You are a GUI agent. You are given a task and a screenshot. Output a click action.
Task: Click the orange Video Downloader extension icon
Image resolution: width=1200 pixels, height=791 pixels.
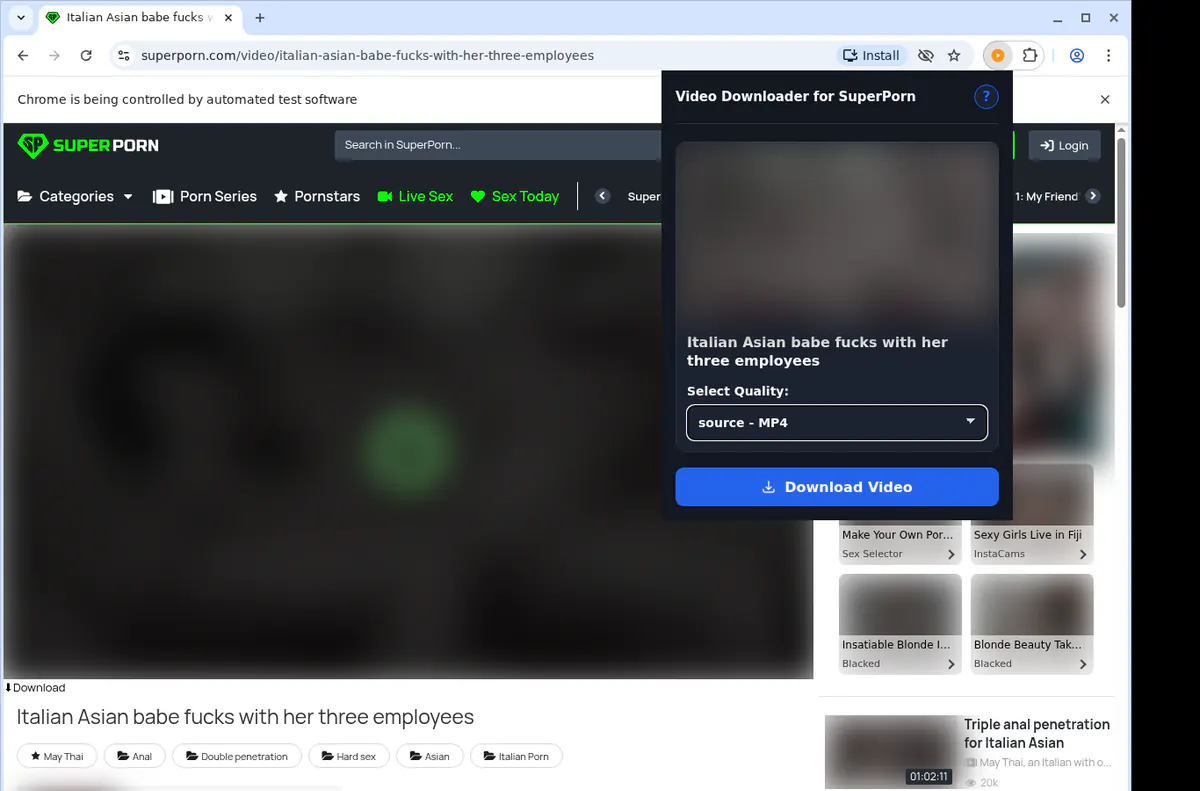pyautogui.click(x=998, y=56)
